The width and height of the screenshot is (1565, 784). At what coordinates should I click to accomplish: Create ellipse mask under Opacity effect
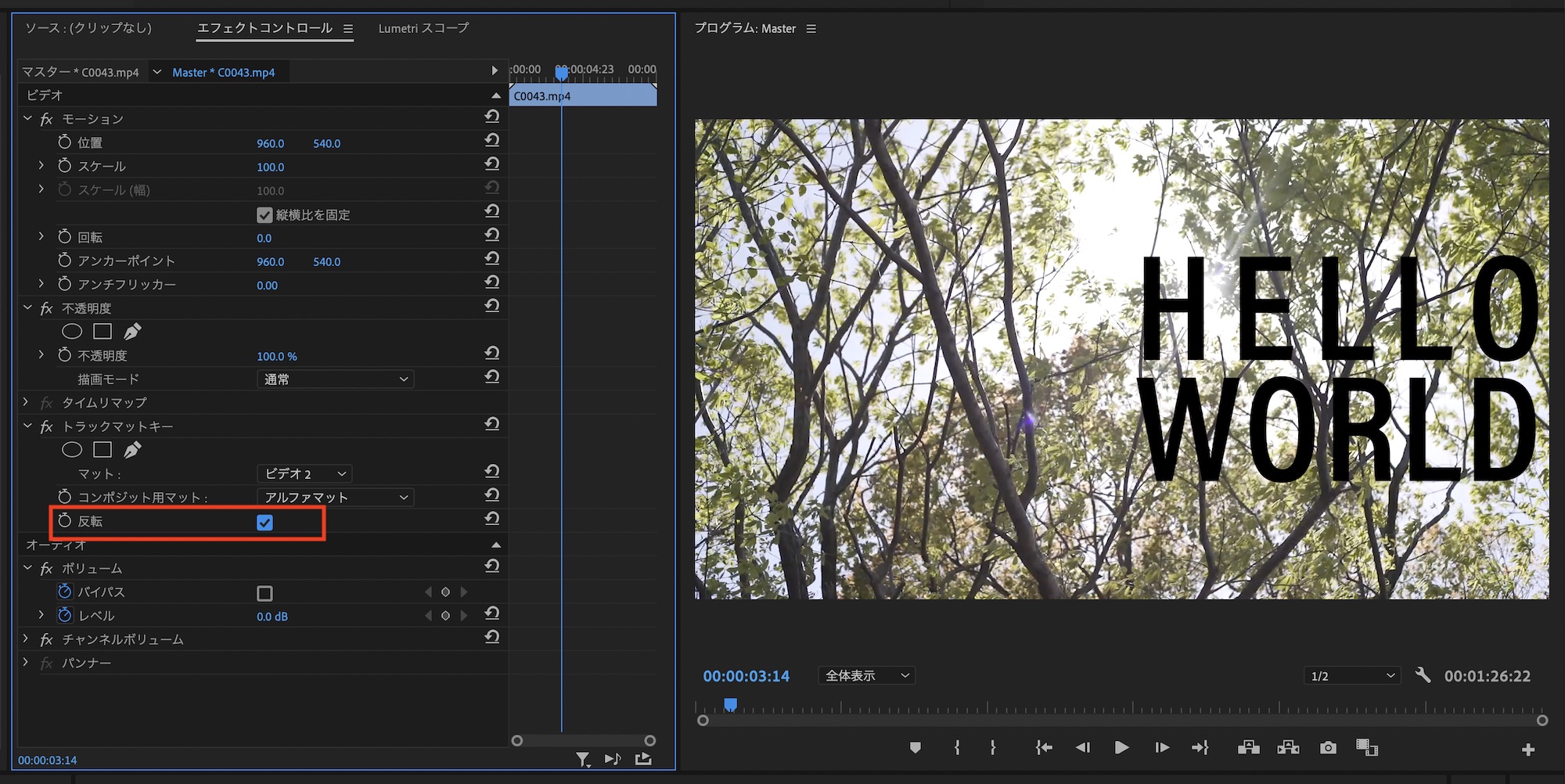pos(72,332)
